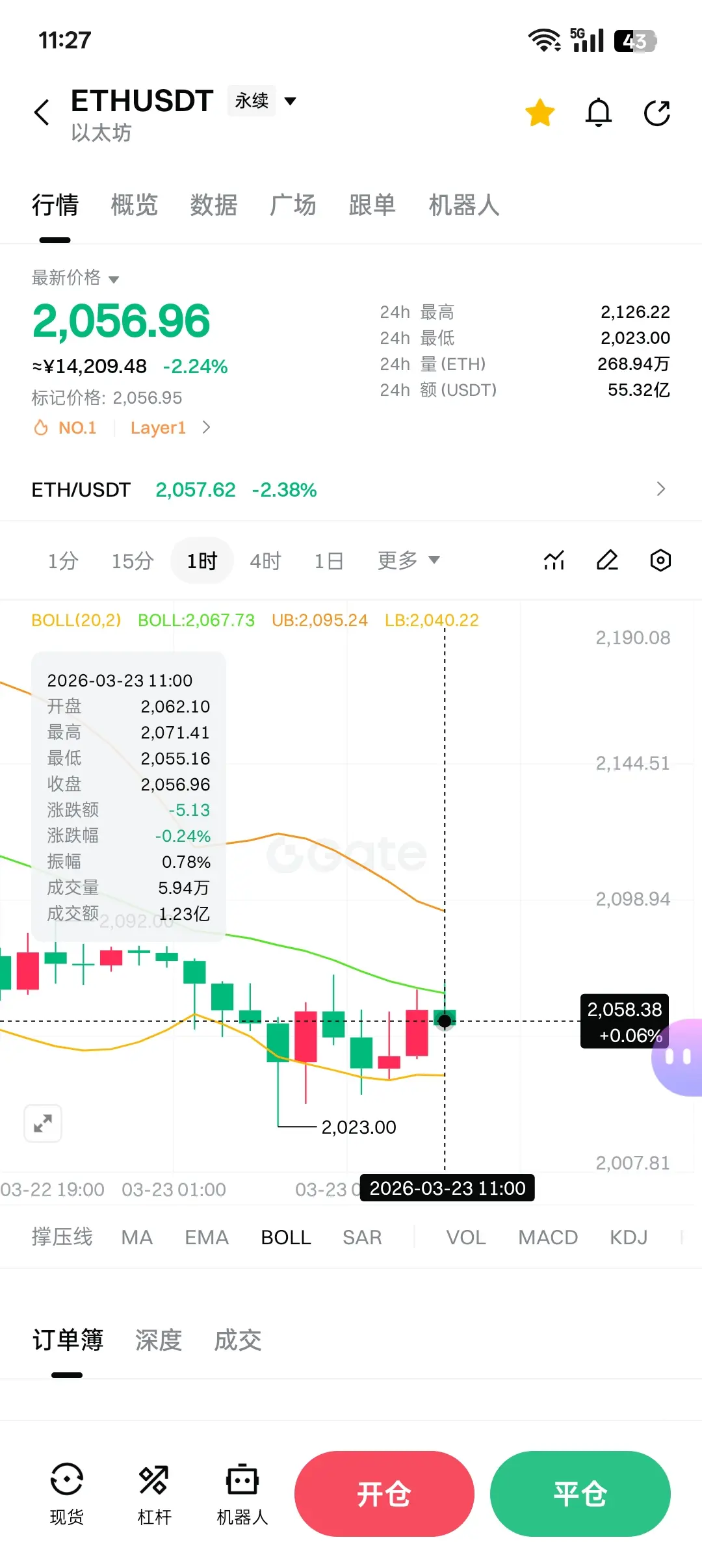Select the 15分 timeframe

pos(133,560)
